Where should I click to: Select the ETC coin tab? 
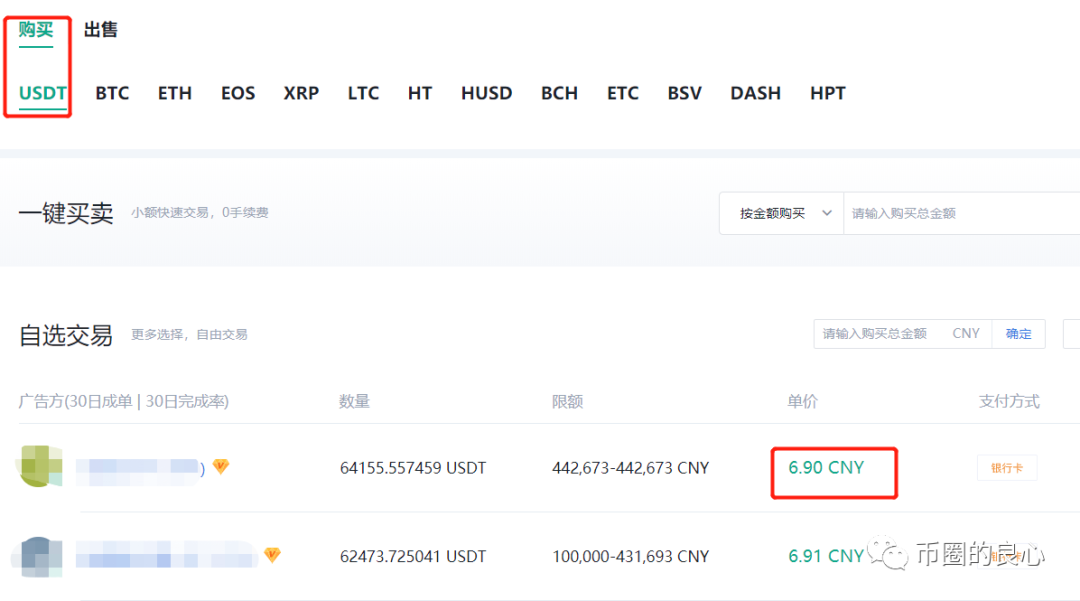pyautogui.click(x=623, y=93)
